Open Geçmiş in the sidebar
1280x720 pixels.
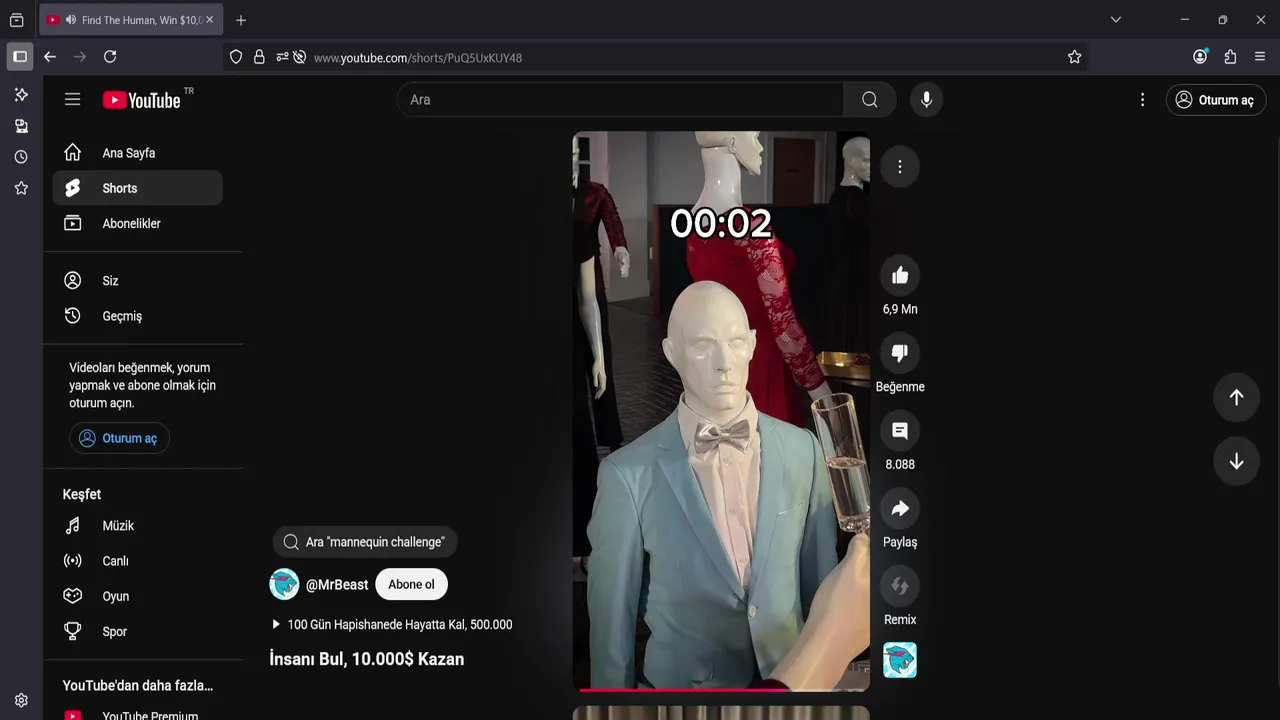[x=138, y=316]
